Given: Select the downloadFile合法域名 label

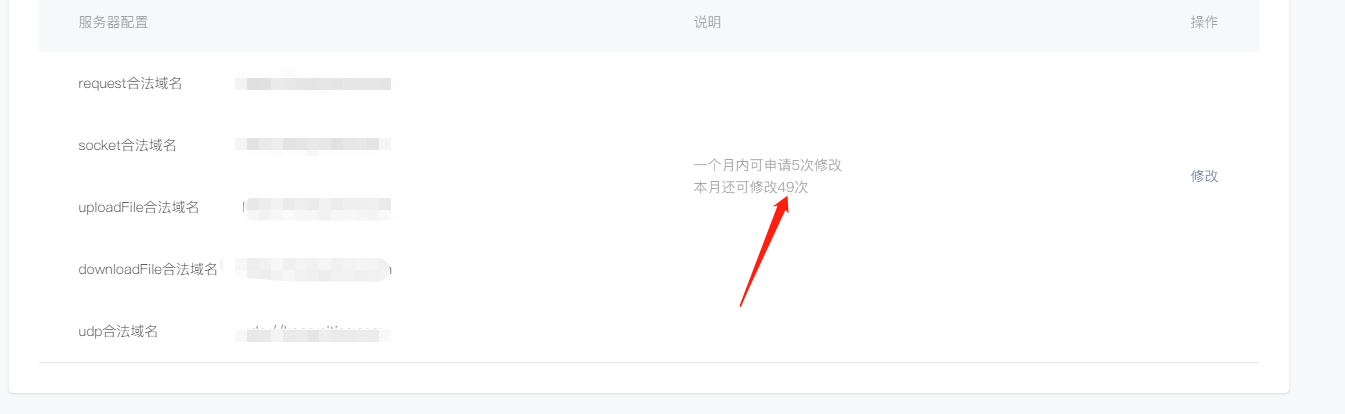Looking at the screenshot, I should tap(148, 270).
